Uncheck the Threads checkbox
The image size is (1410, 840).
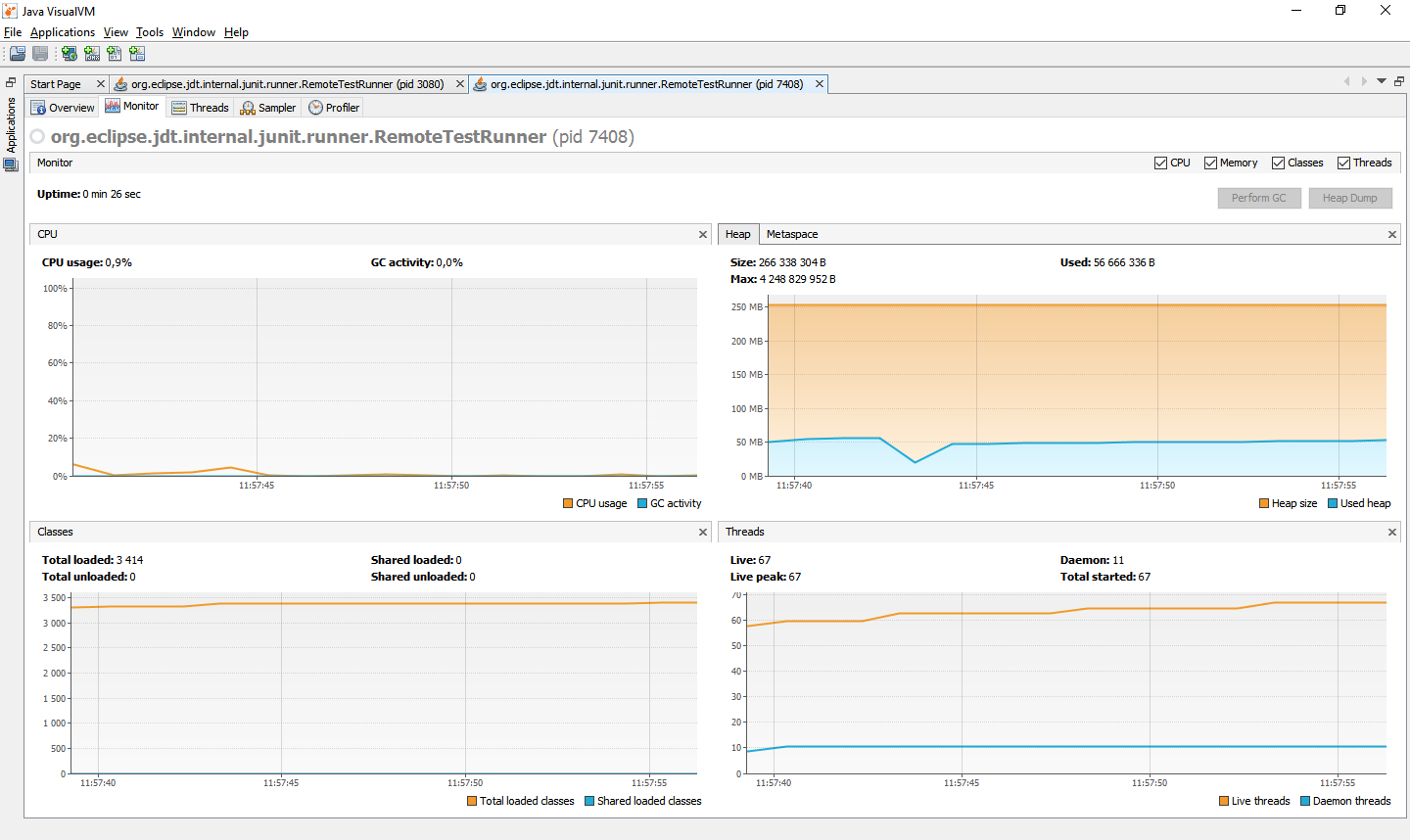[1343, 163]
